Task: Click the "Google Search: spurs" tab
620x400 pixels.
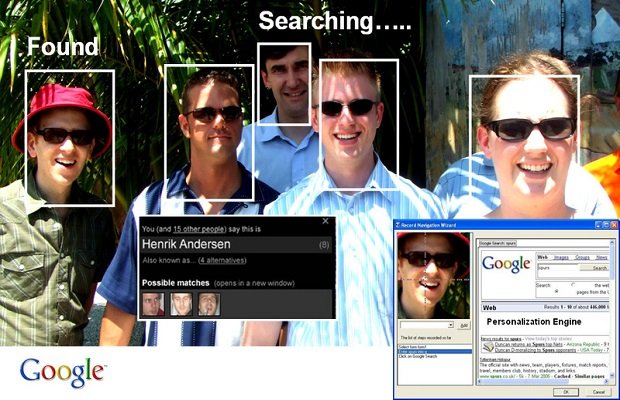Action: pyautogui.click(x=498, y=243)
